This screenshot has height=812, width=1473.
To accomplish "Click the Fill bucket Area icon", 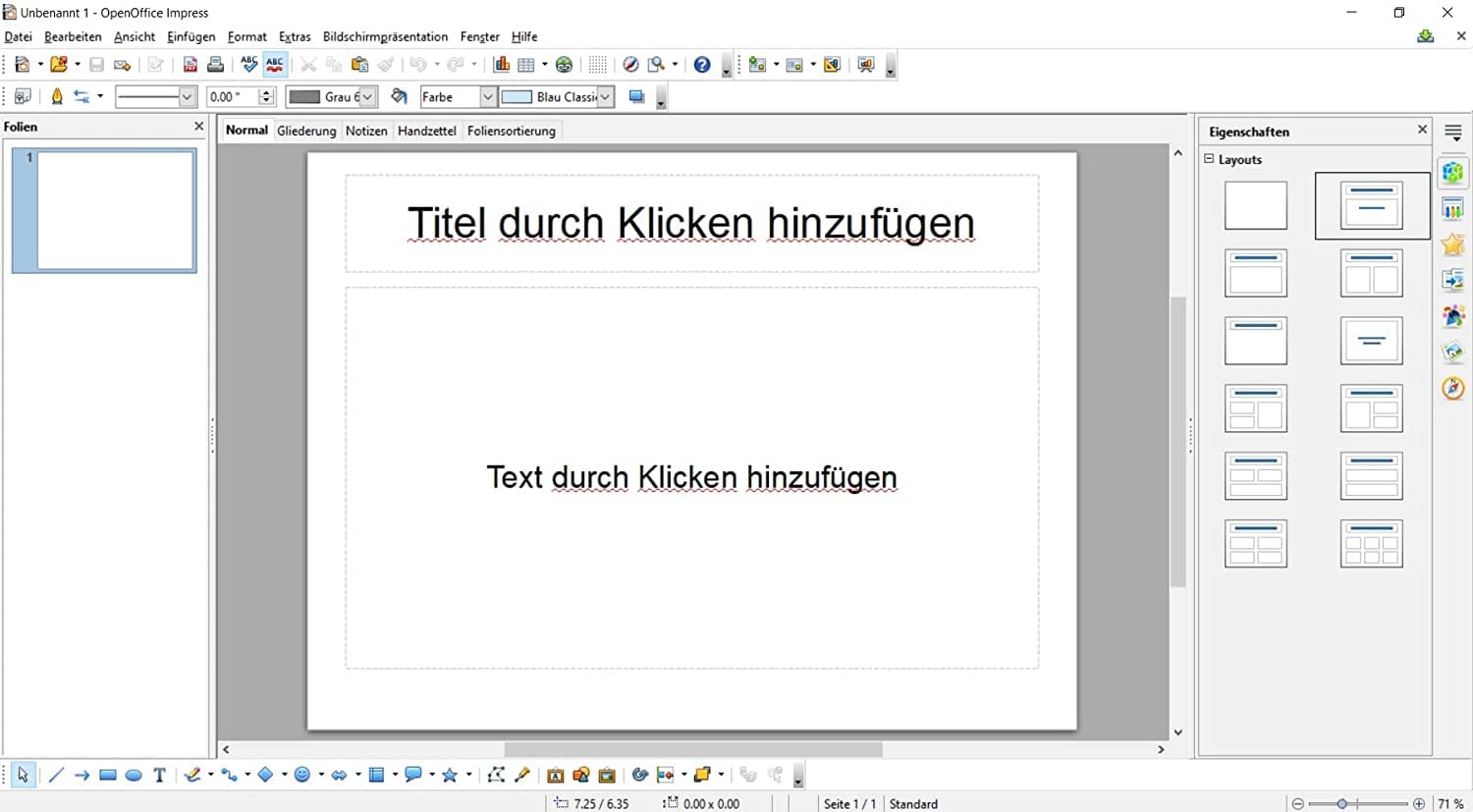I will click(x=399, y=96).
